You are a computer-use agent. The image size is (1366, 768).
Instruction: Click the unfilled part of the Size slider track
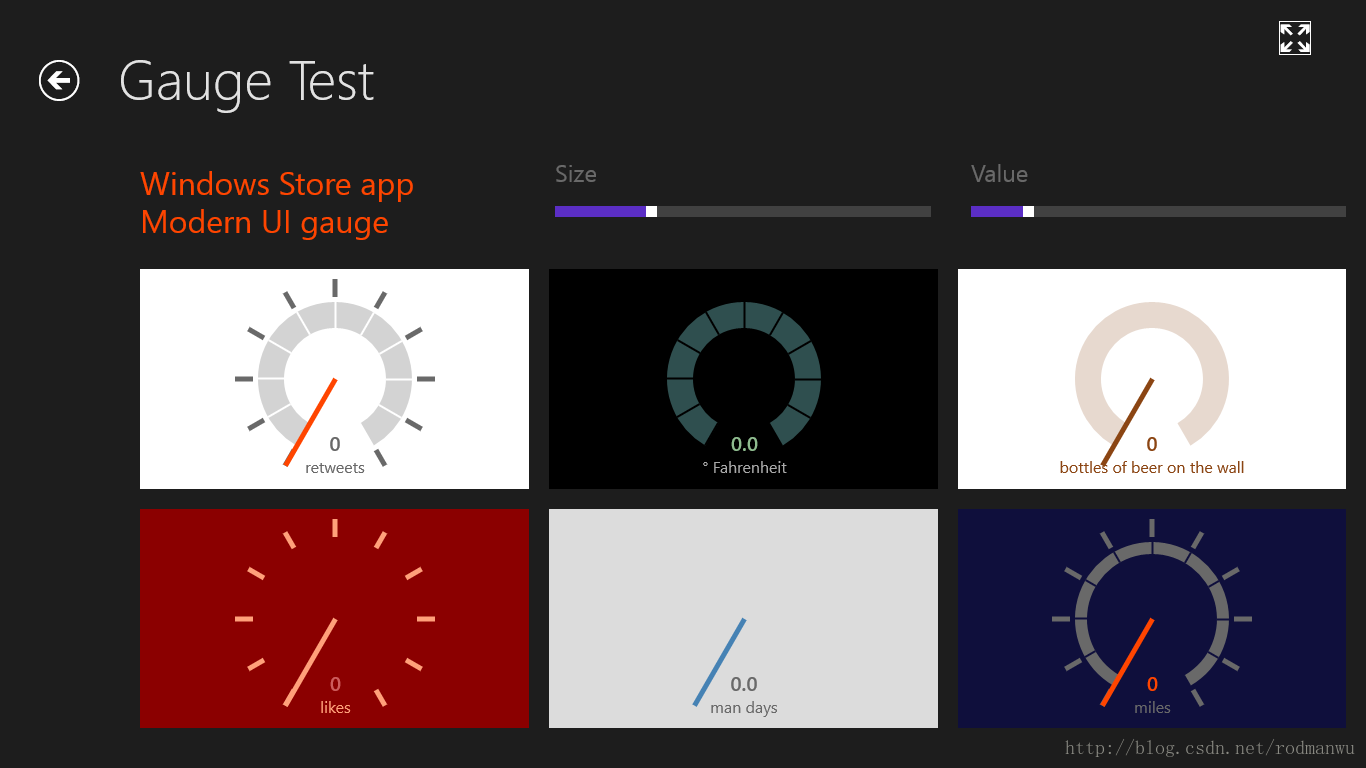pos(794,211)
